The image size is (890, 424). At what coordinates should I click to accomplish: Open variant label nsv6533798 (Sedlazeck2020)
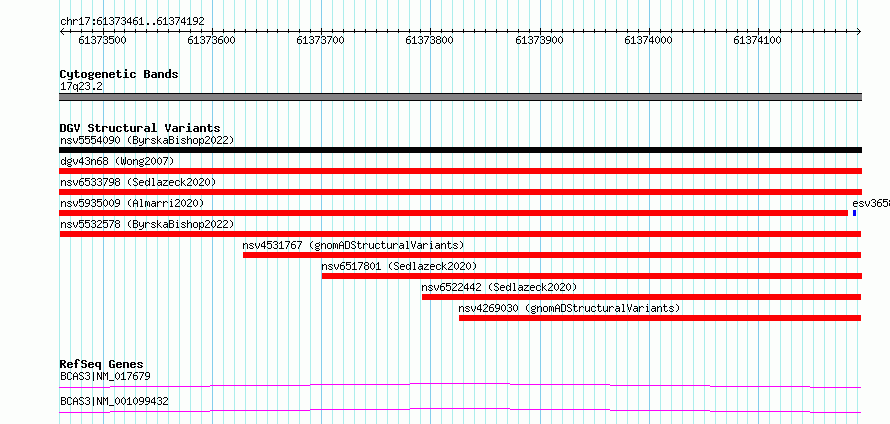pos(138,182)
